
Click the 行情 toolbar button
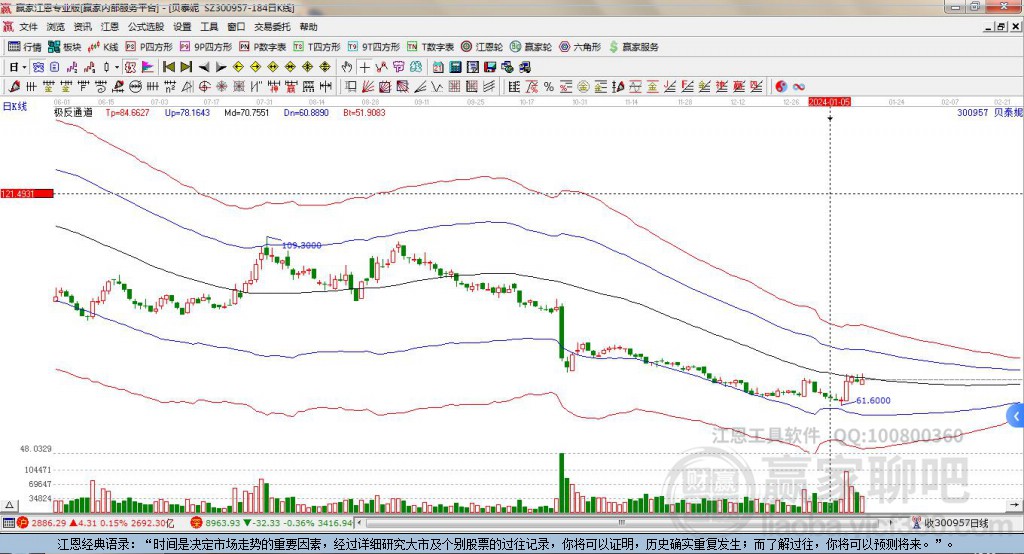point(25,47)
